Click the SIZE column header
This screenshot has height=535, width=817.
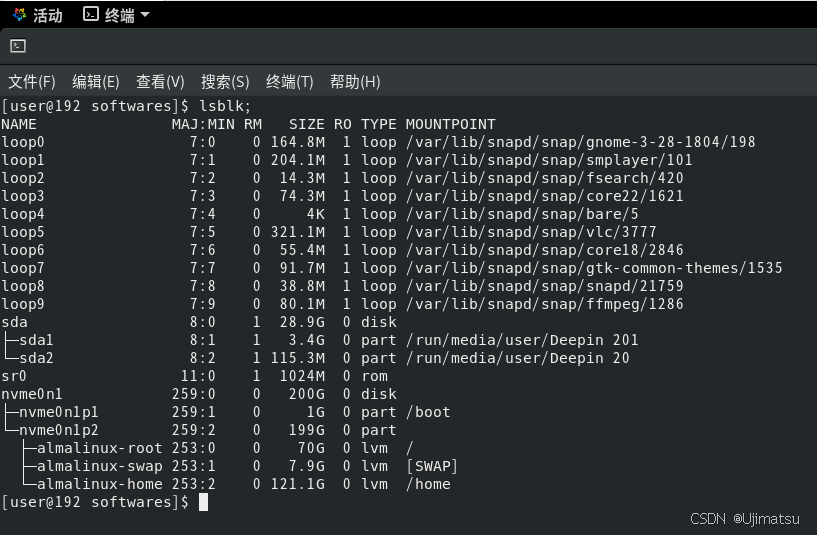point(307,125)
